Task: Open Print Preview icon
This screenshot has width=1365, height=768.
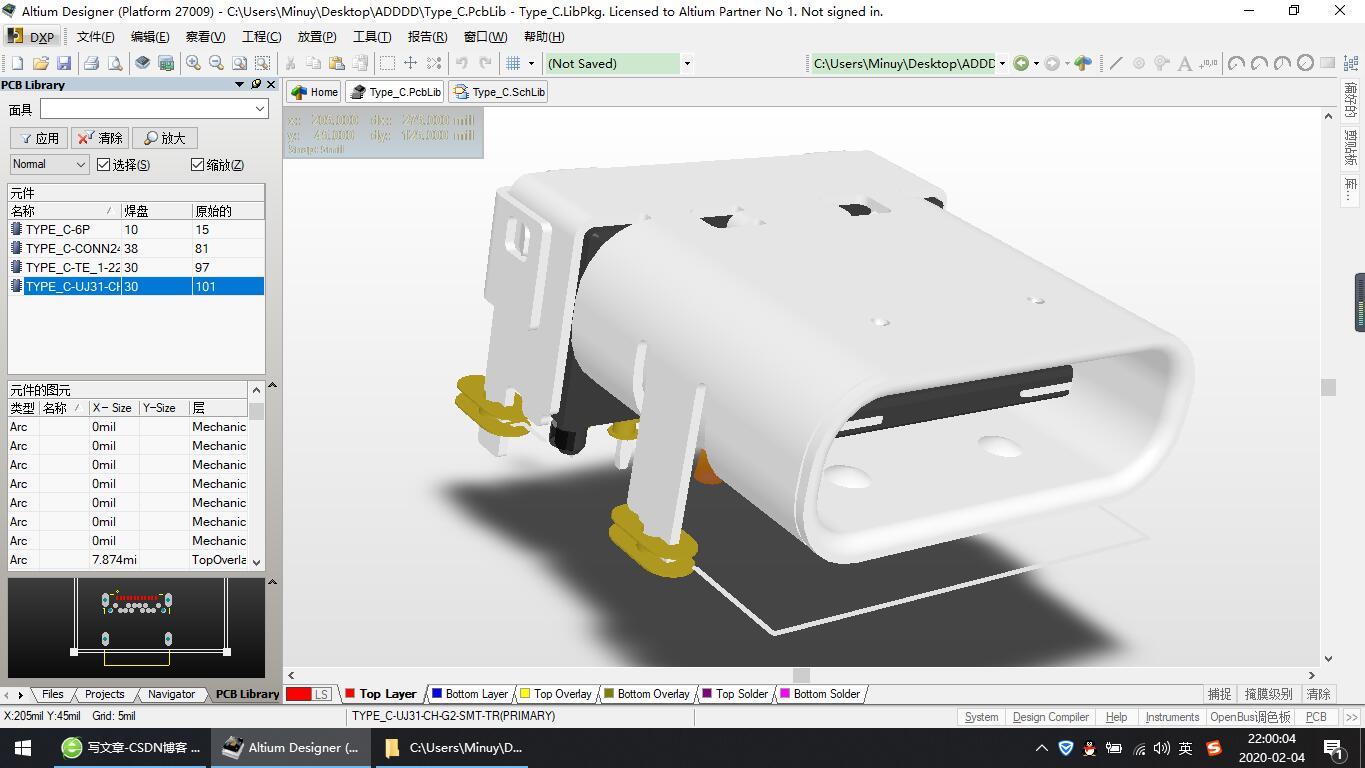Action: tap(115, 63)
